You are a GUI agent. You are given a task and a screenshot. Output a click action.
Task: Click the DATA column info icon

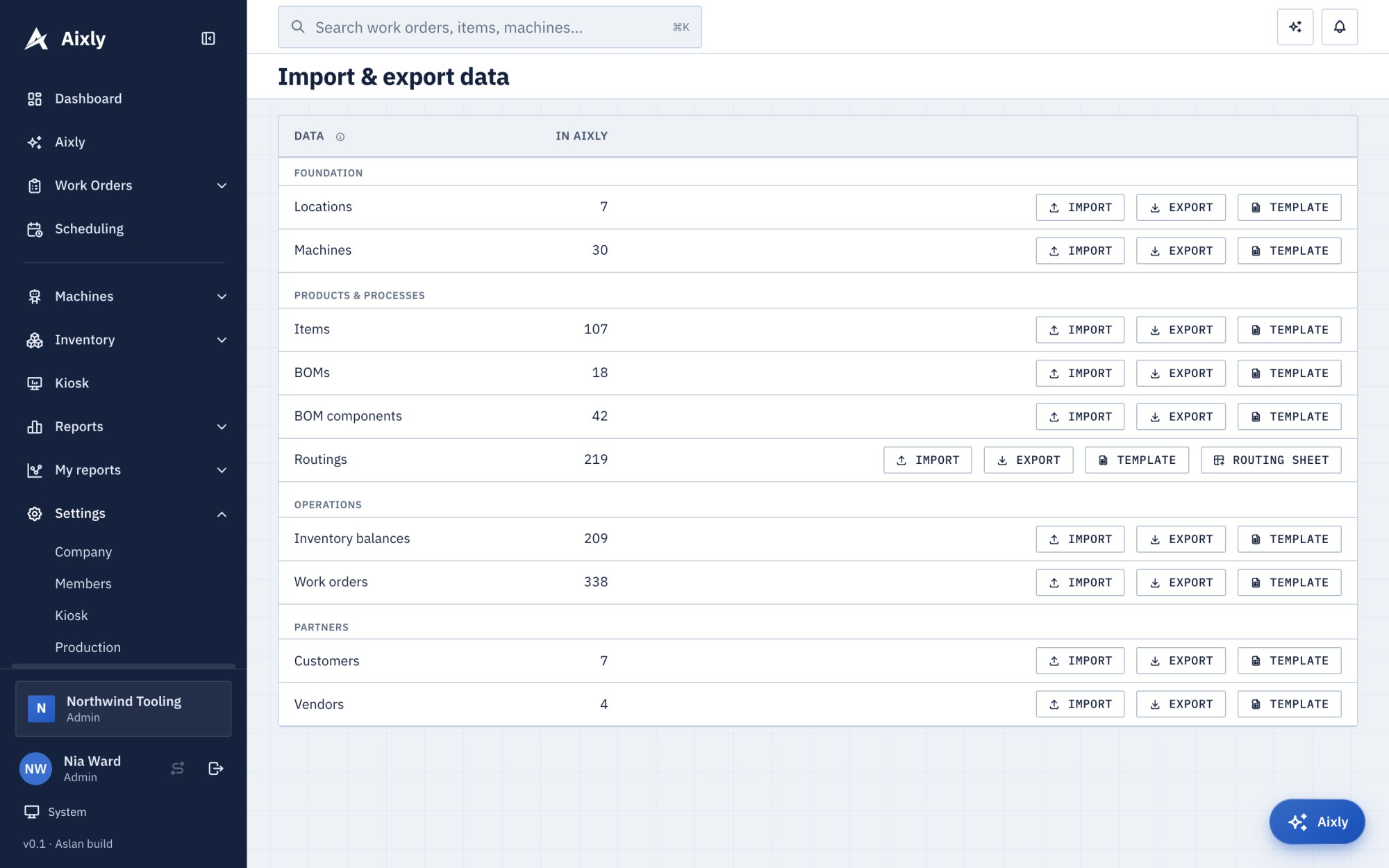pyautogui.click(x=340, y=137)
